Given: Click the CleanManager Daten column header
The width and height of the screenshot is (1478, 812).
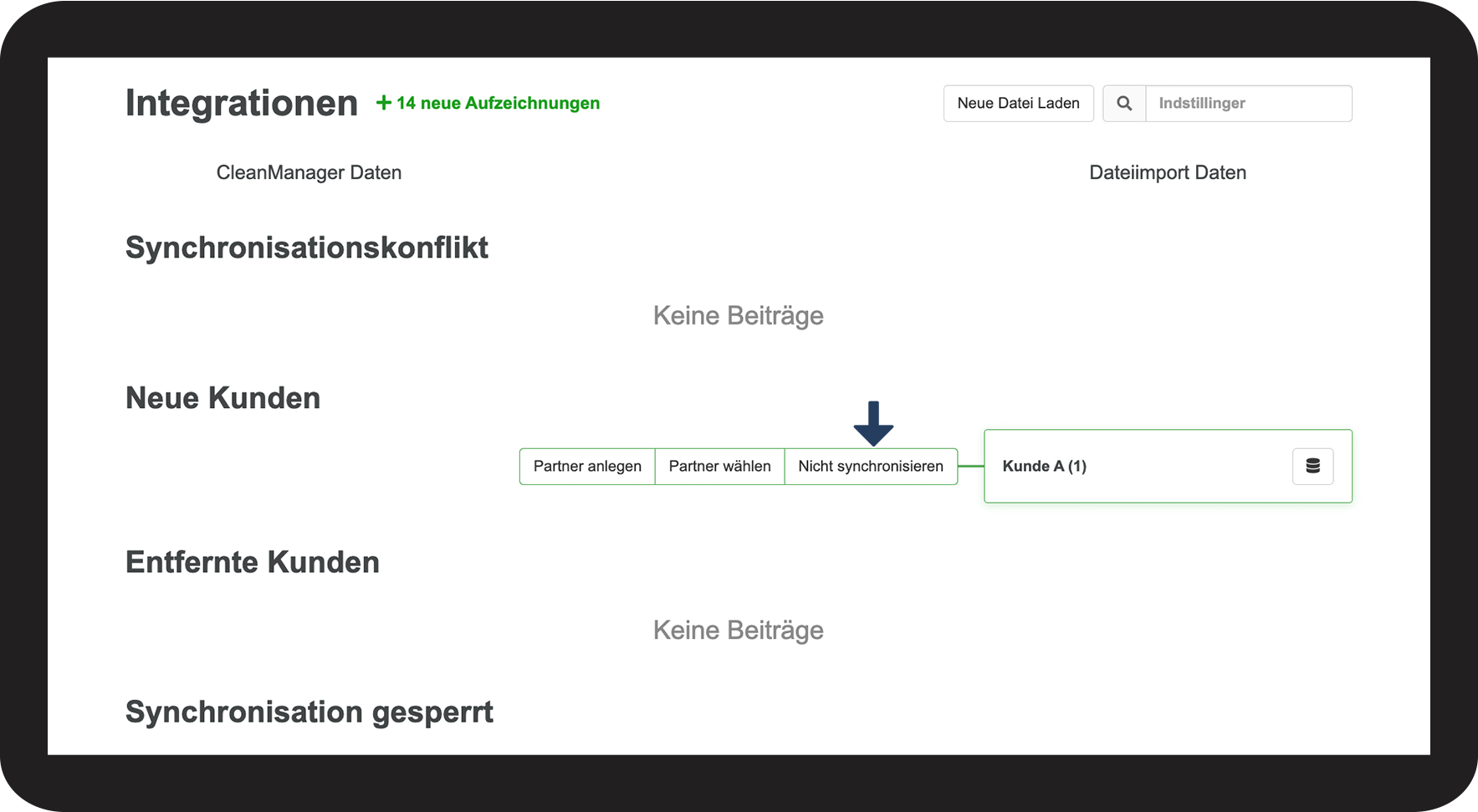Looking at the screenshot, I should [309, 173].
